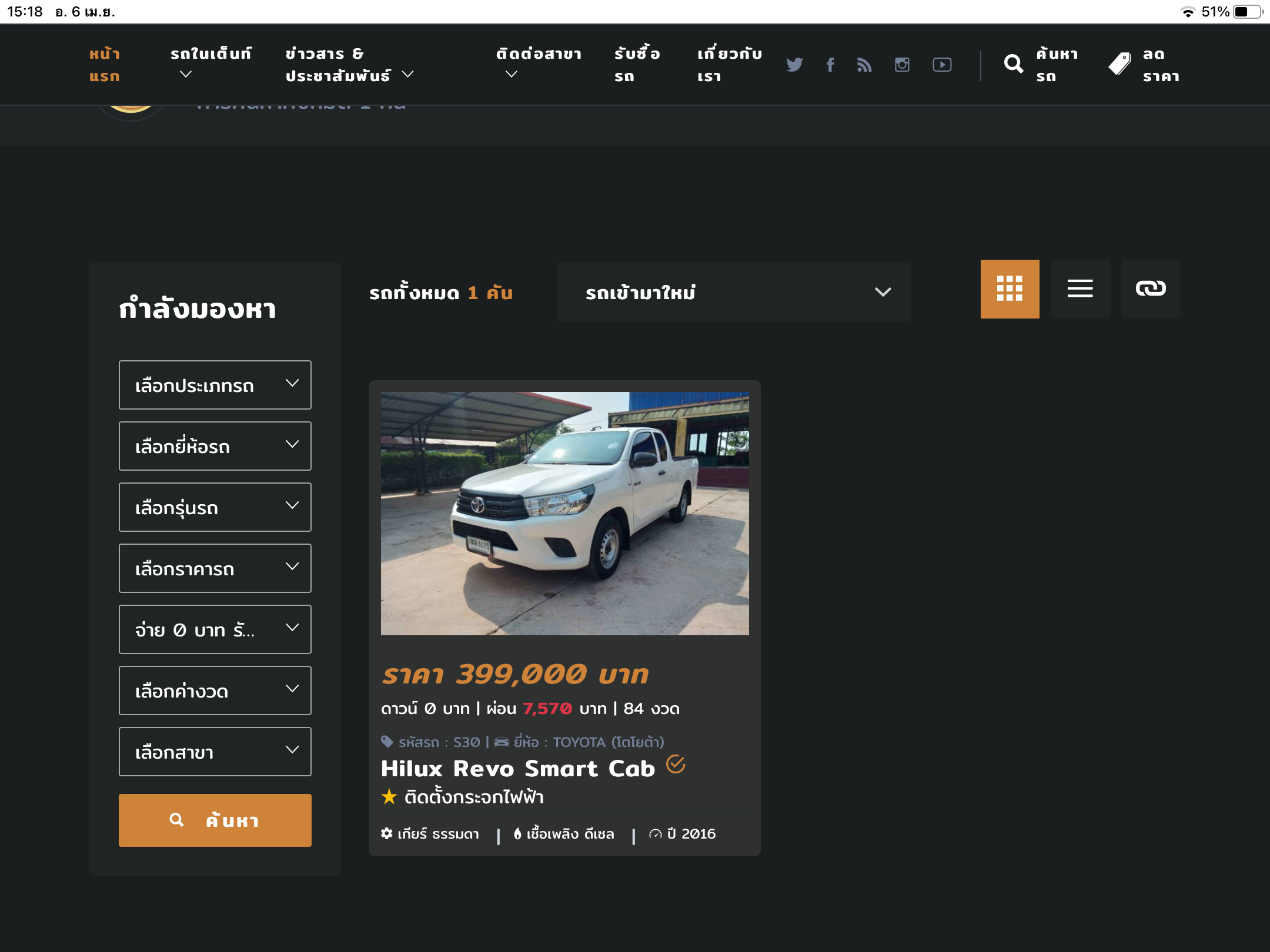The width and height of the screenshot is (1270, 952).
Task: Open the Hilux Revo Smart Cab title link
Action: 517,769
